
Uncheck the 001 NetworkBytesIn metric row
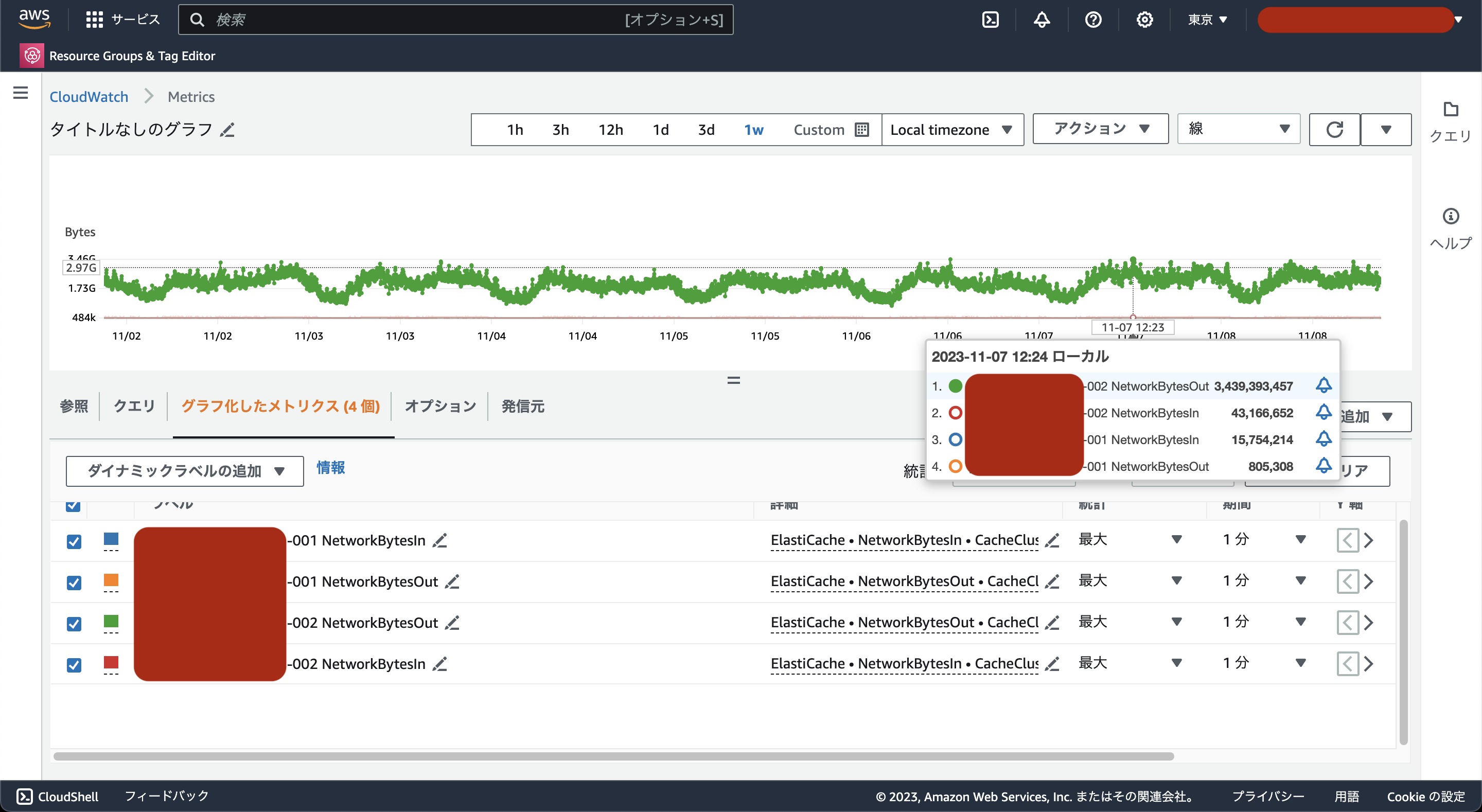74,541
